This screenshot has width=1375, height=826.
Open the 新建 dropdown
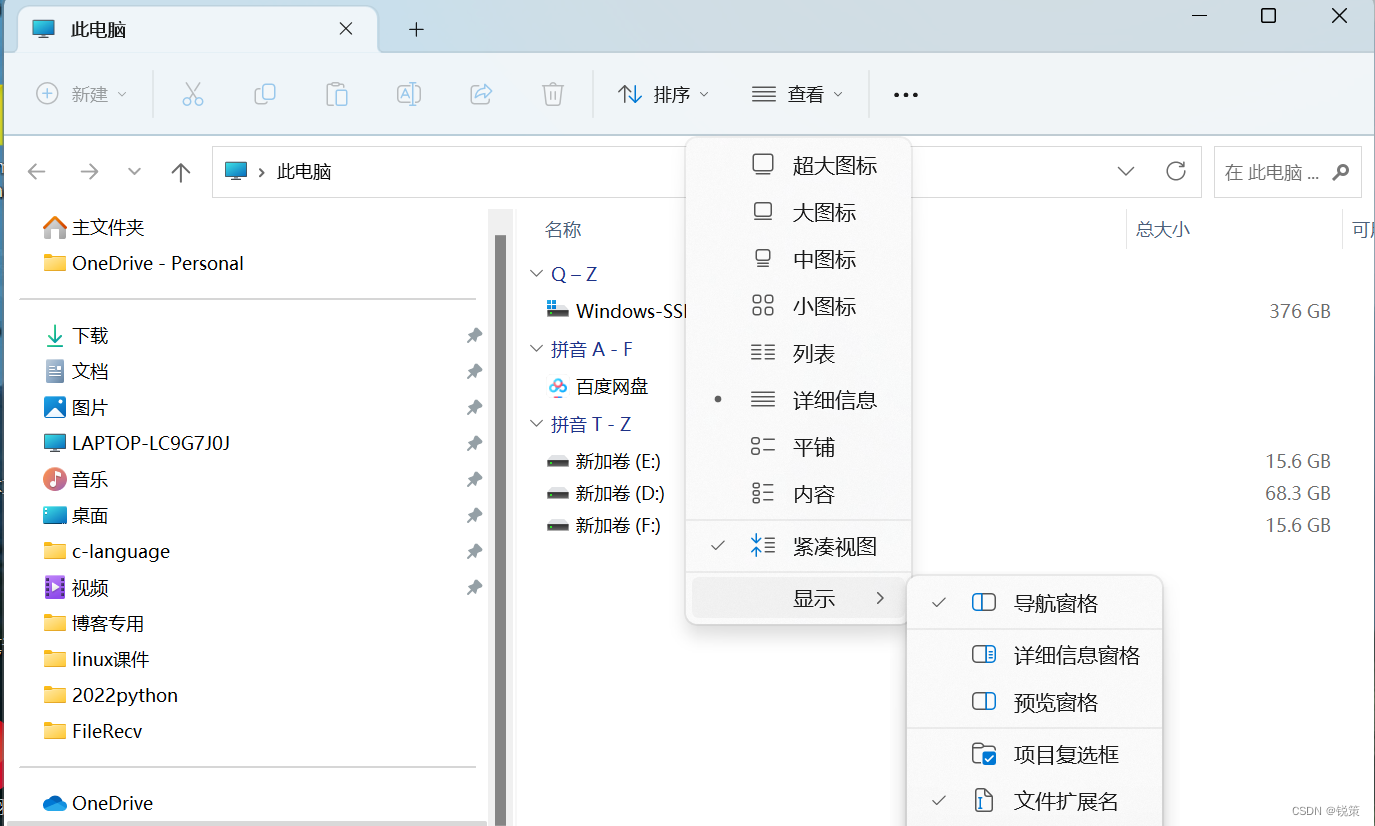[x=82, y=94]
